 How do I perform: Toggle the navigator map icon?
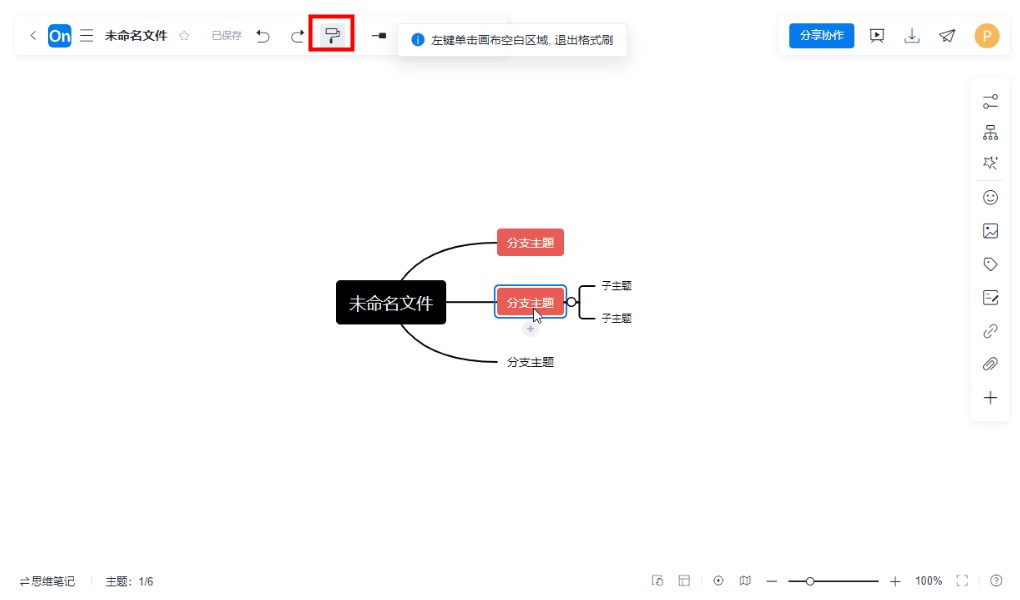click(x=745, y=581)
